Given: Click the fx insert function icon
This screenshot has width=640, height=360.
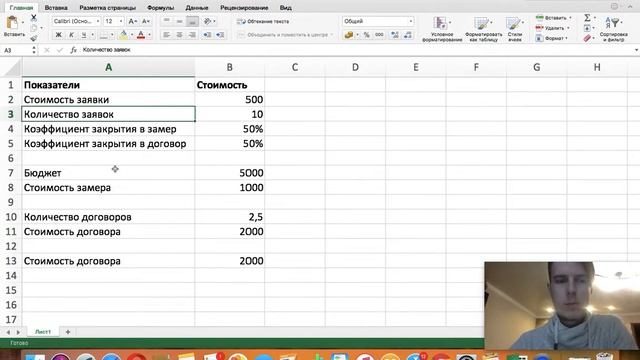Looking at the screenshot, I should click(73, 50).
